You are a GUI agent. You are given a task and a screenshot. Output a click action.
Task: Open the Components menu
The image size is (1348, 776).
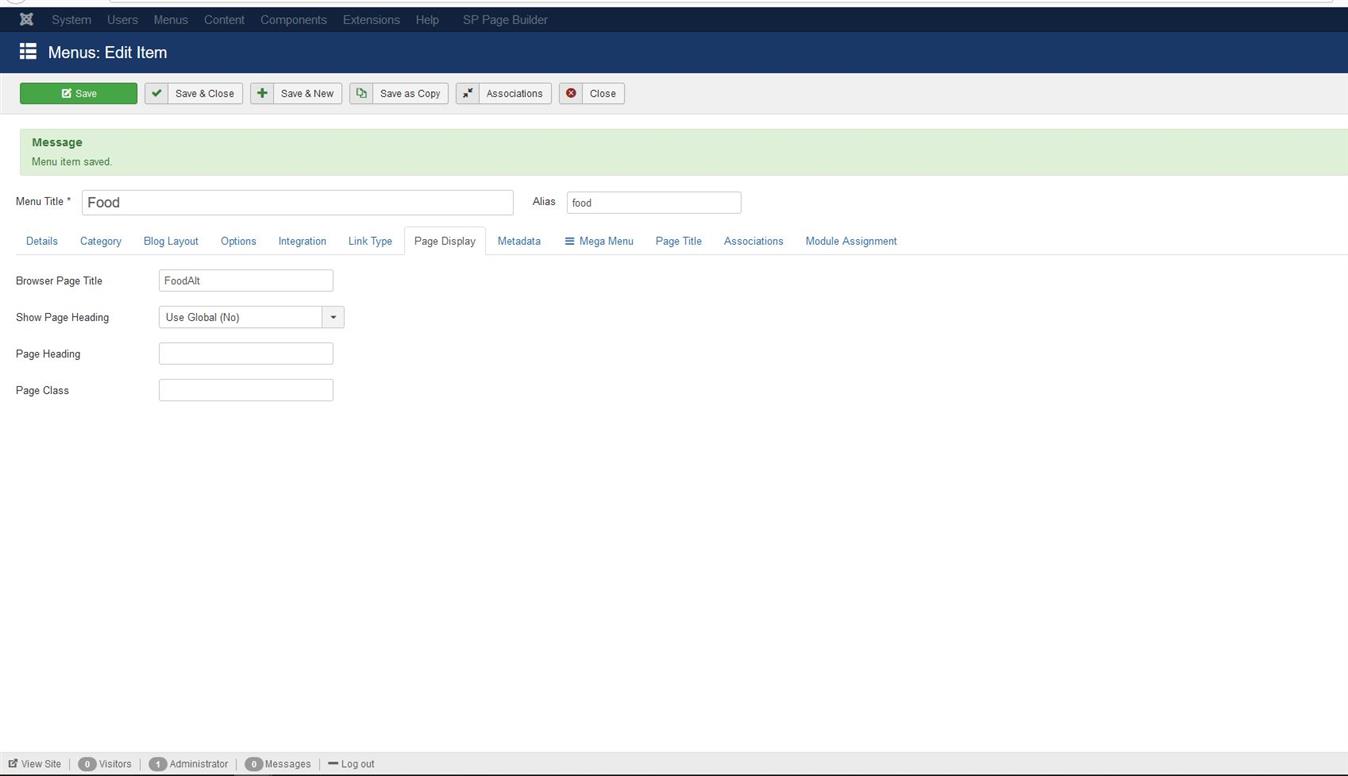[x=293, y=20]
